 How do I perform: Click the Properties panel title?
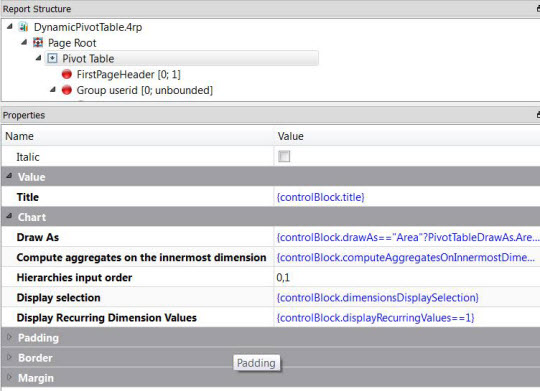click(24, 115)
